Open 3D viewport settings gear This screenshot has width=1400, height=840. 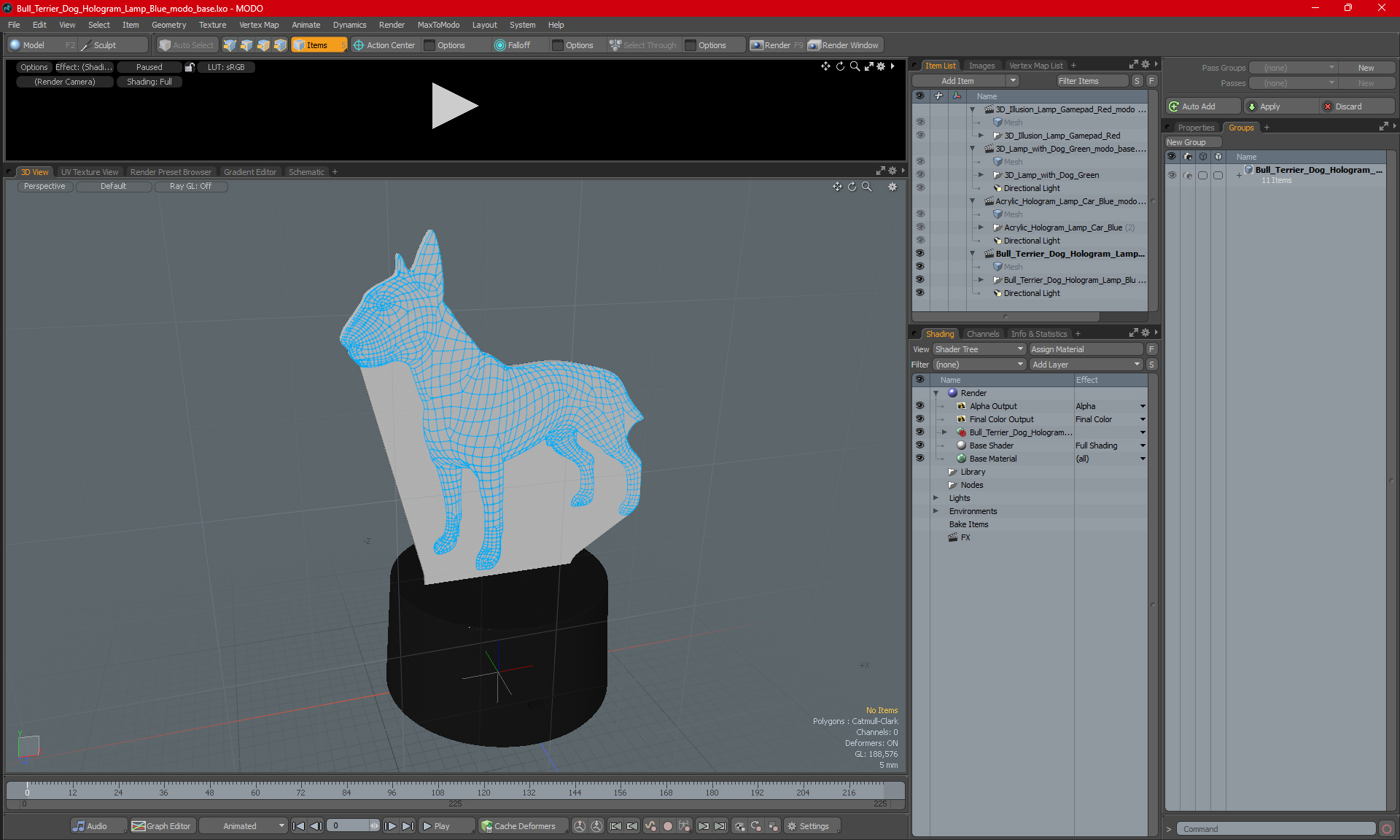(x=892, y=187)
